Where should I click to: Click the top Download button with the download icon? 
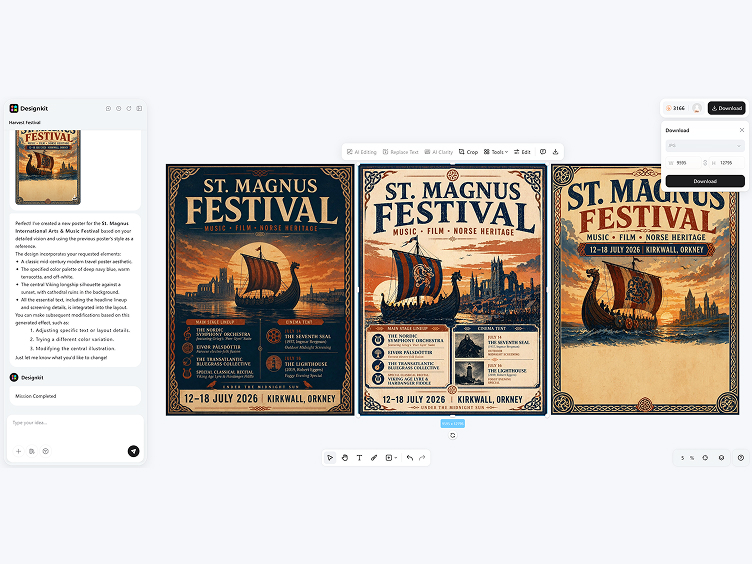(727, 108)
